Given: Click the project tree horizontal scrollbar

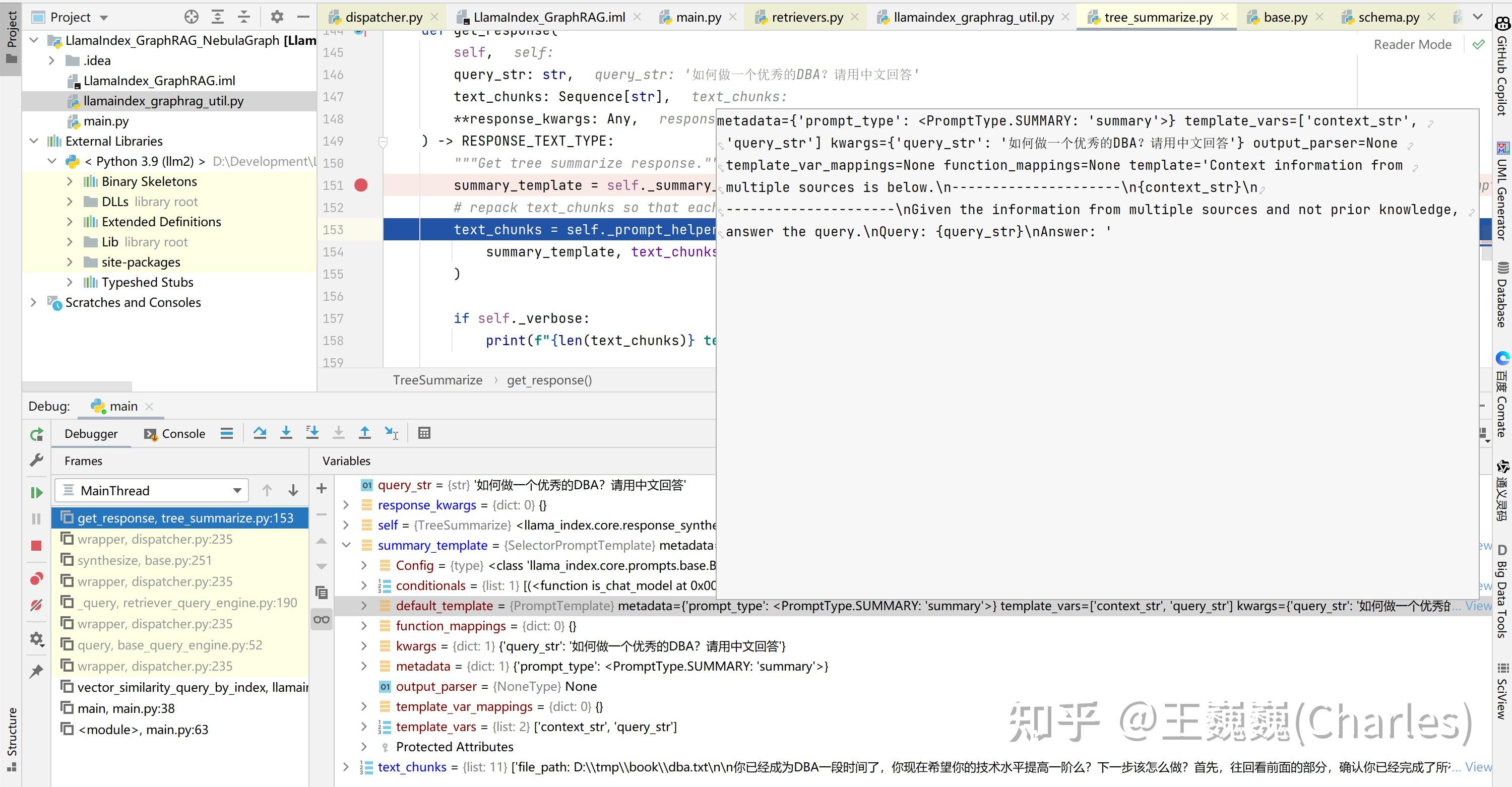Looking at the screenshot, I should pos(76,387).
